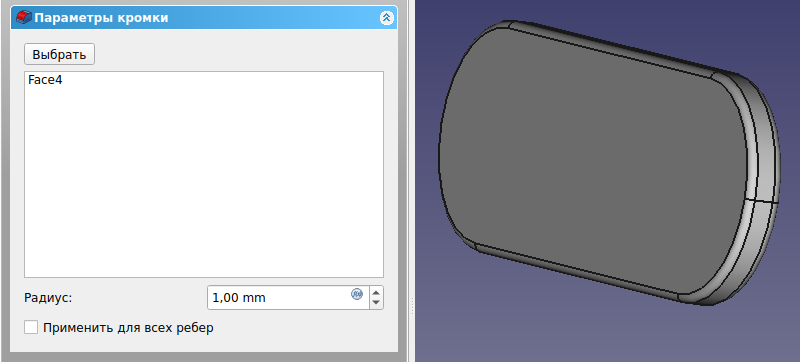Select the Face4 entry in the list
Image resolution: width=800 pixels, height=362 pixels.
tap(45, 80)
